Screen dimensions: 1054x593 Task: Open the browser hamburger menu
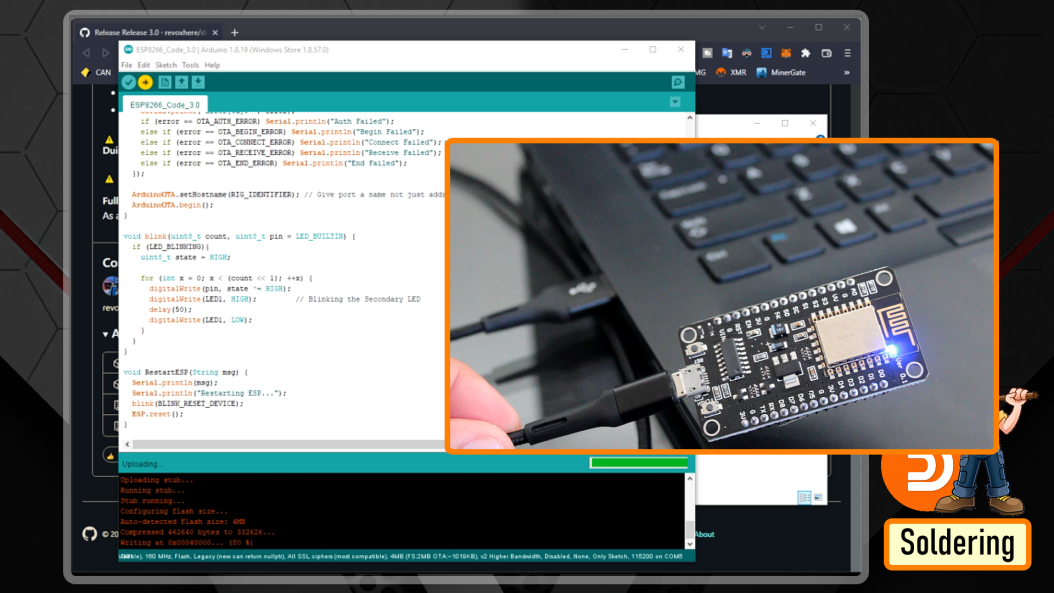click(x=847, y=53)
